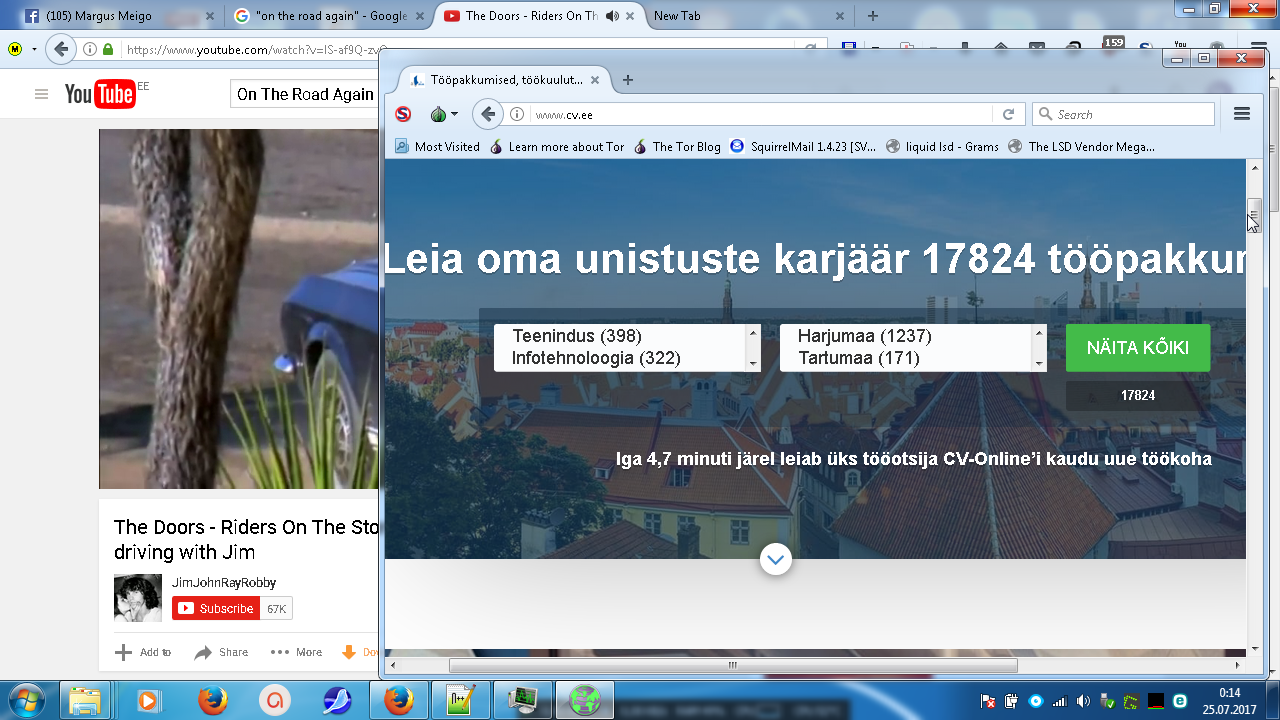Click the horizontal scrollbar of the cv.ee page
Screen dimensions: 1280x720
pos(733,665)
